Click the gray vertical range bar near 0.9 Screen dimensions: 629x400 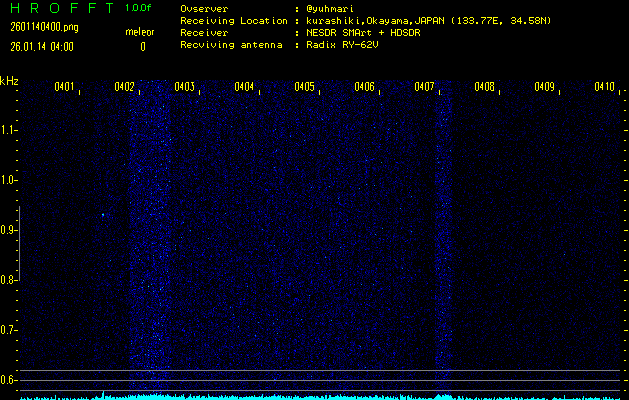pyautogui.click(x=19, y=244)
